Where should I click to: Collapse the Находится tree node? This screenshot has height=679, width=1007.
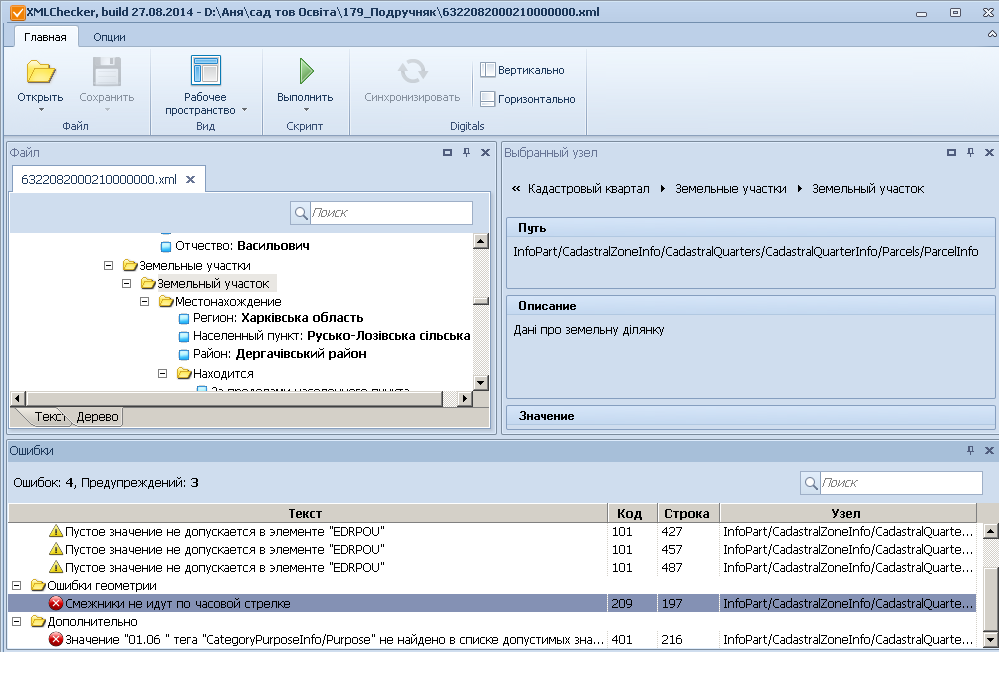(162, 373)
